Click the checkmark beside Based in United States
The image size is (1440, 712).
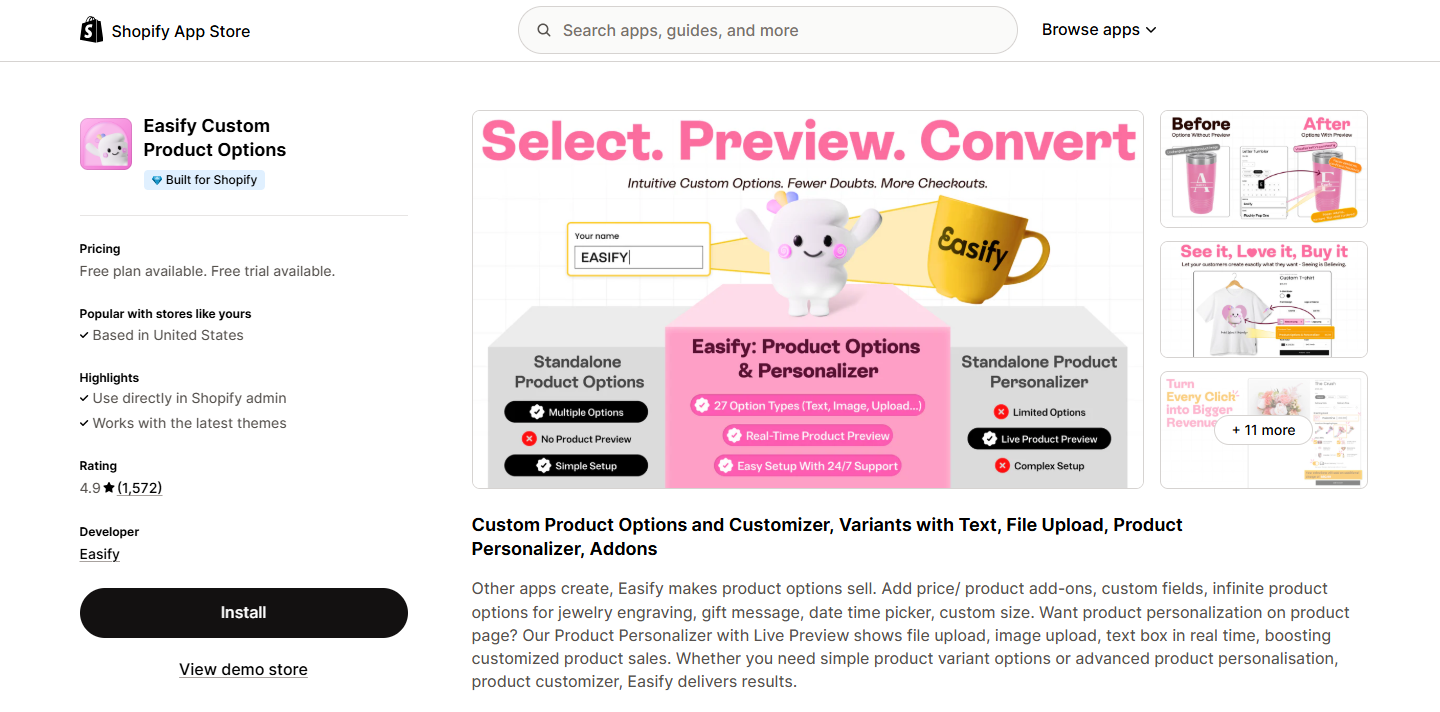[x=84, y=336]
